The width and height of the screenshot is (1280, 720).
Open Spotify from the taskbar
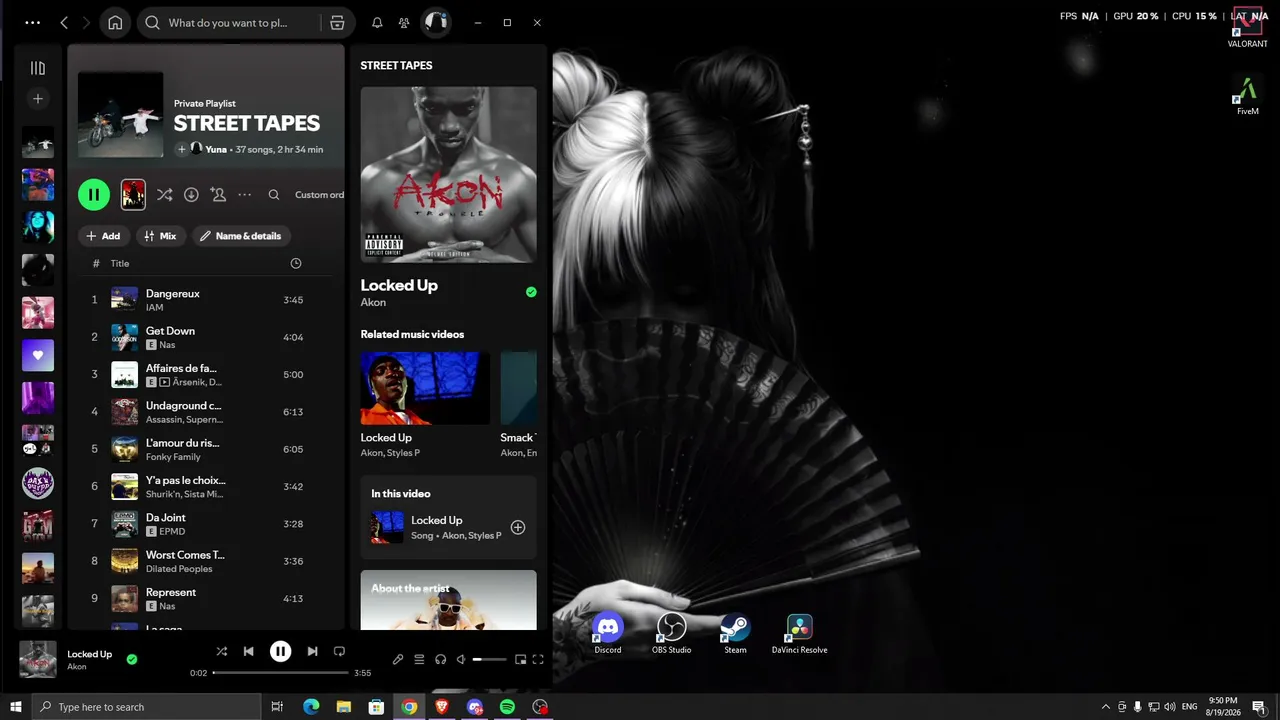[x=507, y=707]
